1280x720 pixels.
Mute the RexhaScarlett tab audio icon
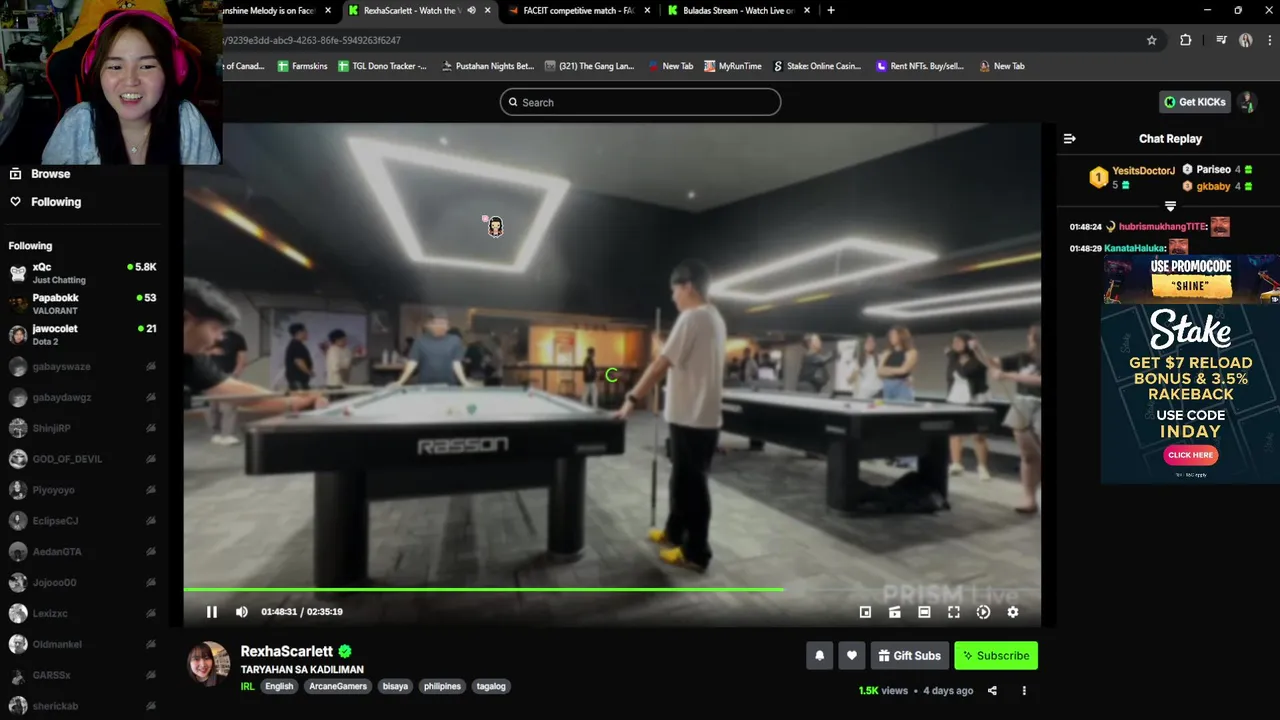coord(471,10)
